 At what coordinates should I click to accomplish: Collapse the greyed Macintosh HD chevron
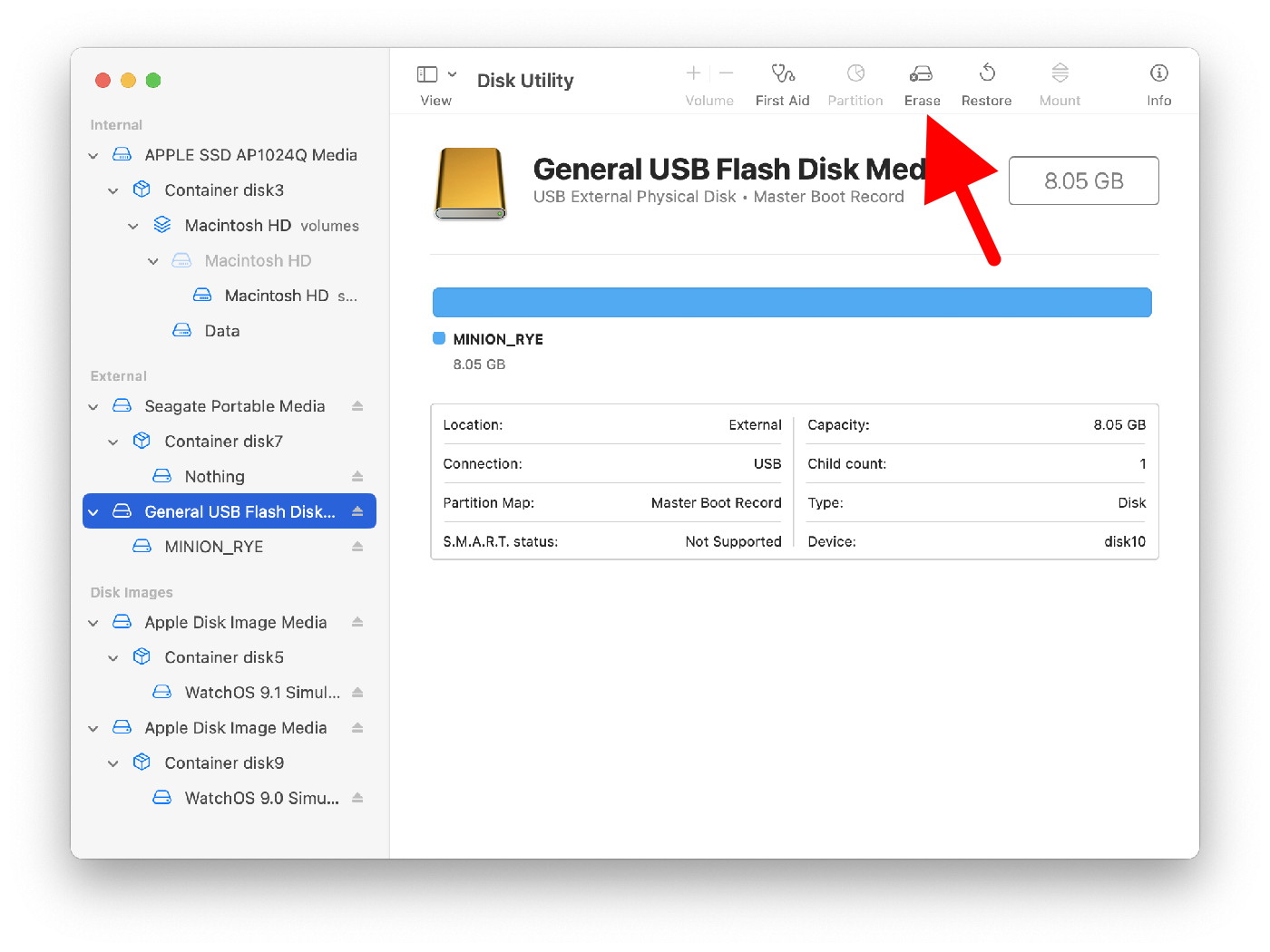[x=153, y=261]
